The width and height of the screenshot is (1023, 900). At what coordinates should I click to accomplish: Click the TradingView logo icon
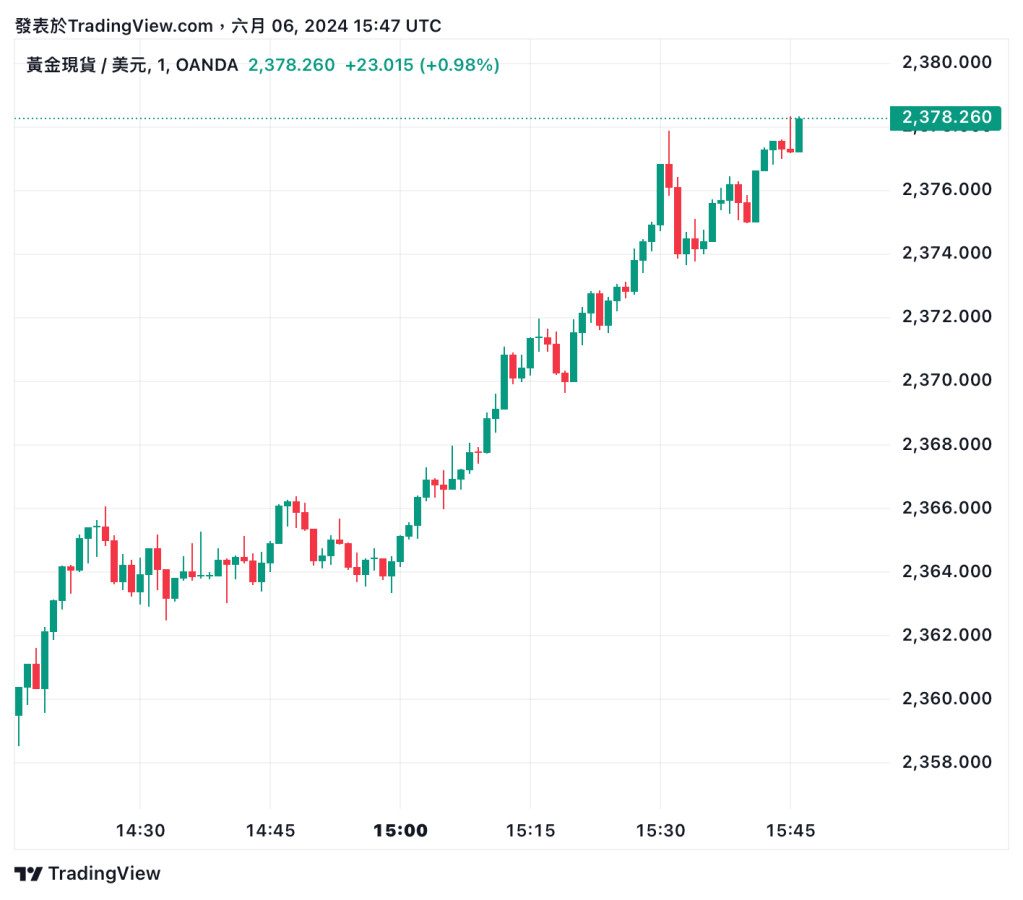(x=28, y=873)
